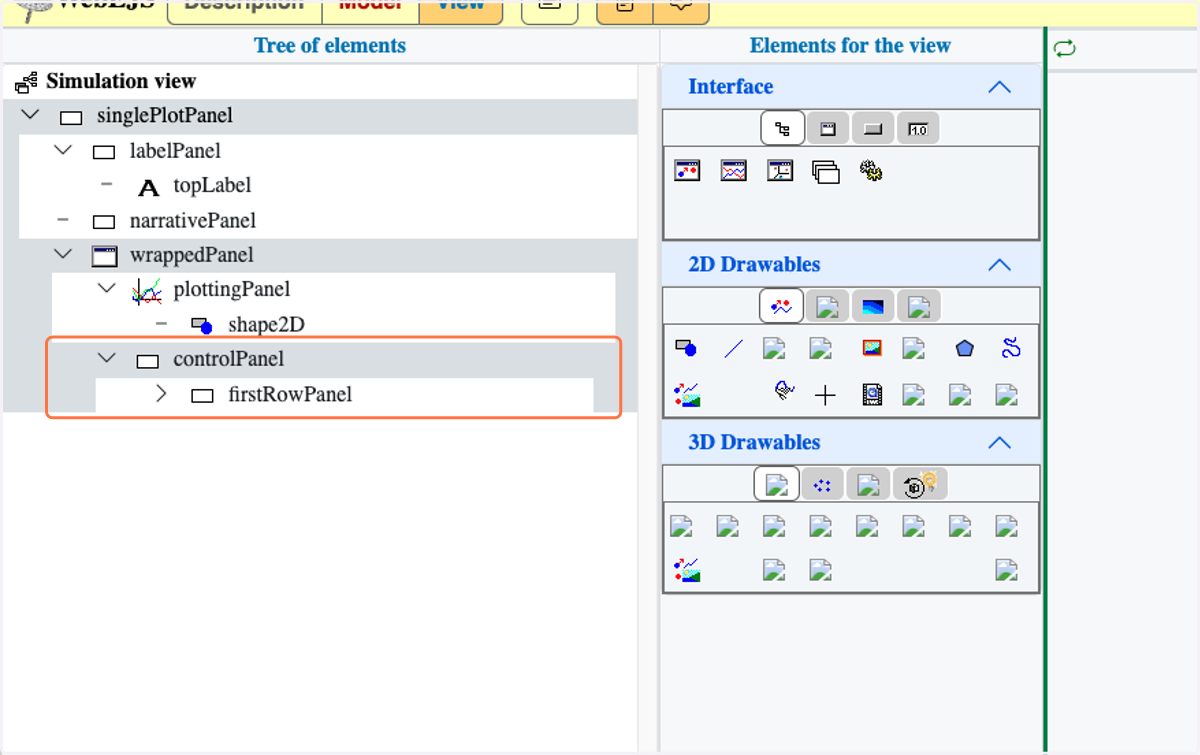
Task: Expand the firstRowPanel tree node
Action: [162, 394]
